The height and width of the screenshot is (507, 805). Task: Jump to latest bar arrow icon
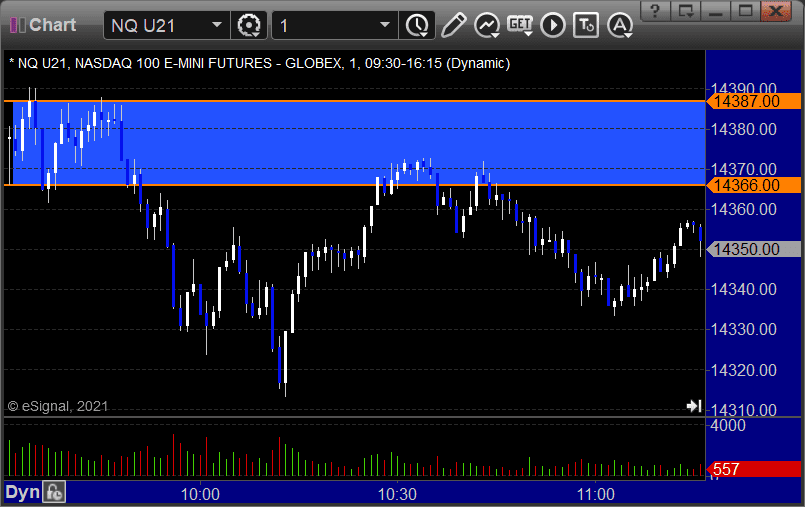[694, 406]
